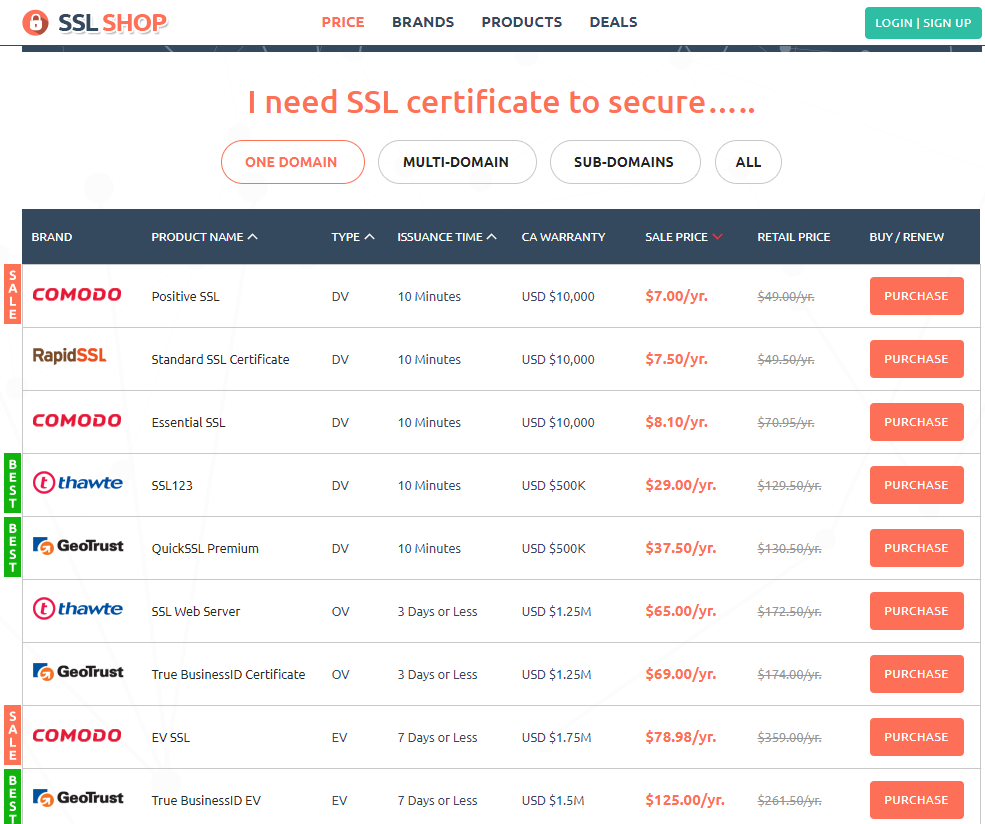Click the Thawte logo in SSL123 row
Image resolution: width=985 pixels, height=824 pixels.
pyautogui.click(x=77, y=482)
